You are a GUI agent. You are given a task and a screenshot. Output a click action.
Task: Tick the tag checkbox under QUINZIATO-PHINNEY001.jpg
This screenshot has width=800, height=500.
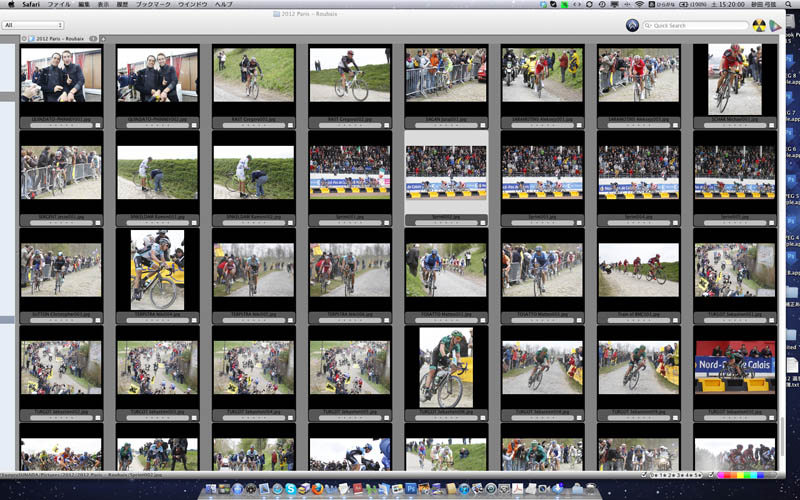tap(98, 125)
